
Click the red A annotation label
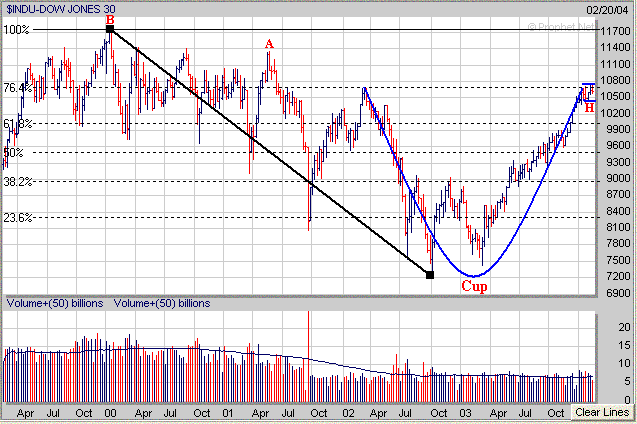[269, 44]
